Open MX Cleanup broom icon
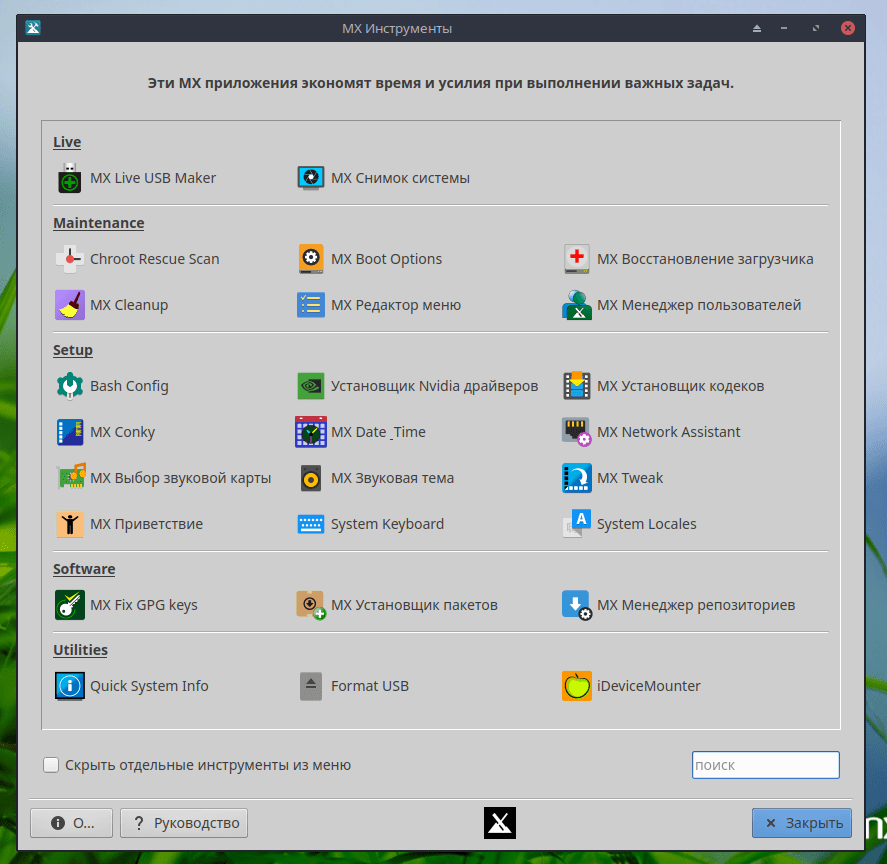887x864 pixels. click(x=69, y=305)
